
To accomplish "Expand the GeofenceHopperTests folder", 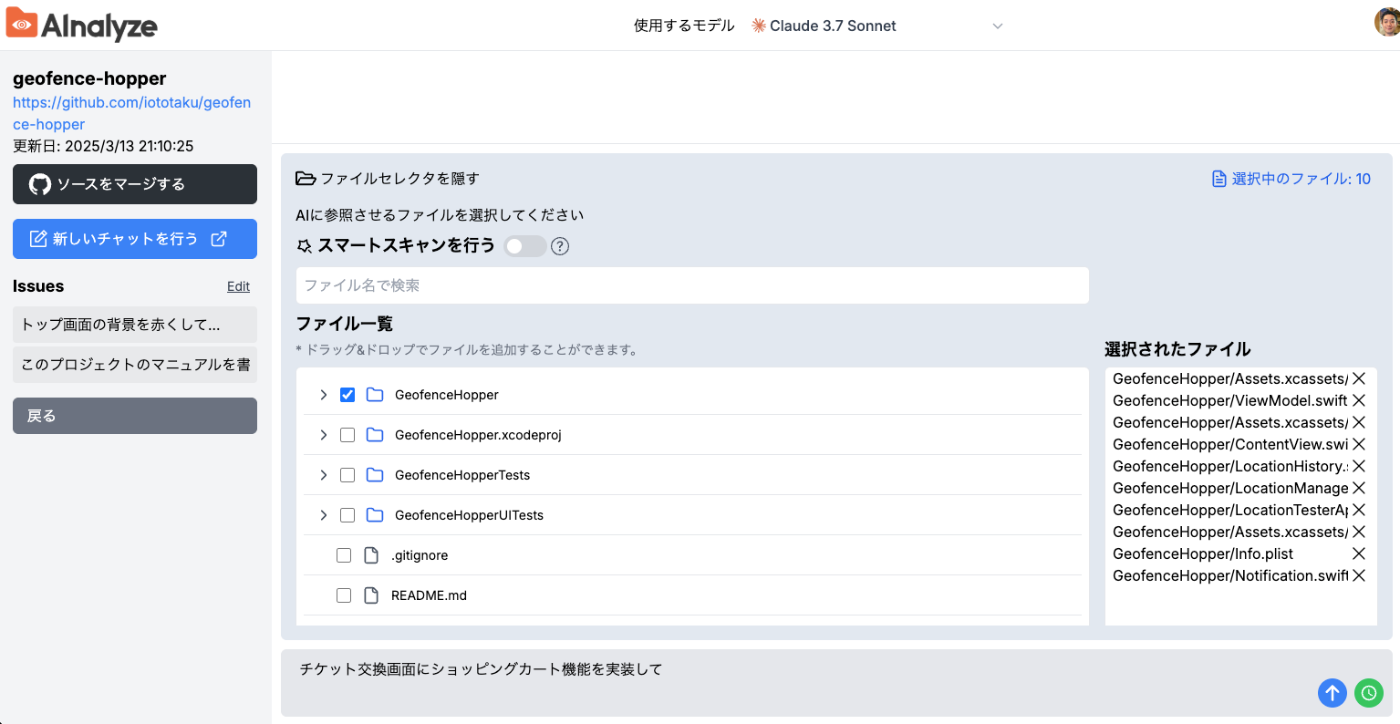I will [x=323, y=475].
